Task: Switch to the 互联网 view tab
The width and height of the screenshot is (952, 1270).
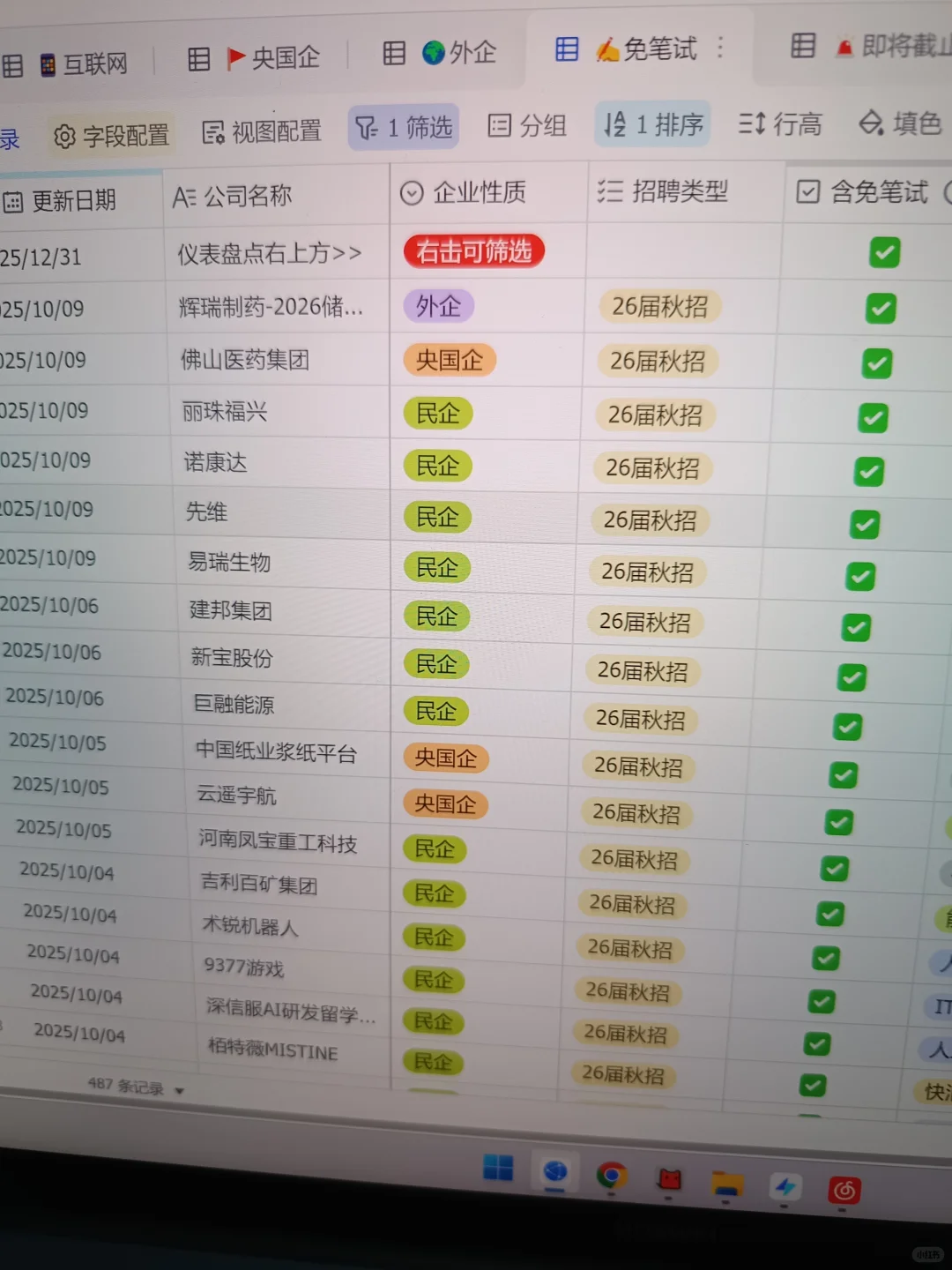Action: pyautogui.click(x=84, y=64)
